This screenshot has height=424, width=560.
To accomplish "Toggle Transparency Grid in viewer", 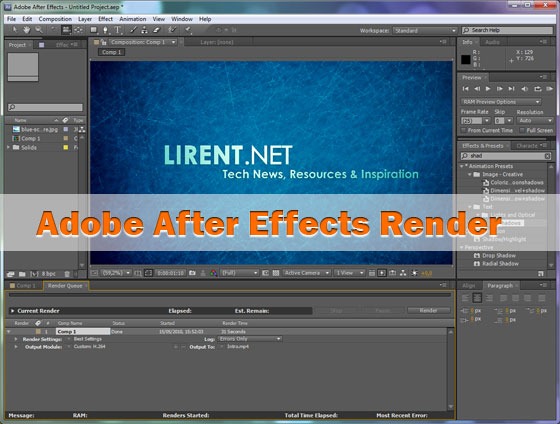I will (276, 273).
